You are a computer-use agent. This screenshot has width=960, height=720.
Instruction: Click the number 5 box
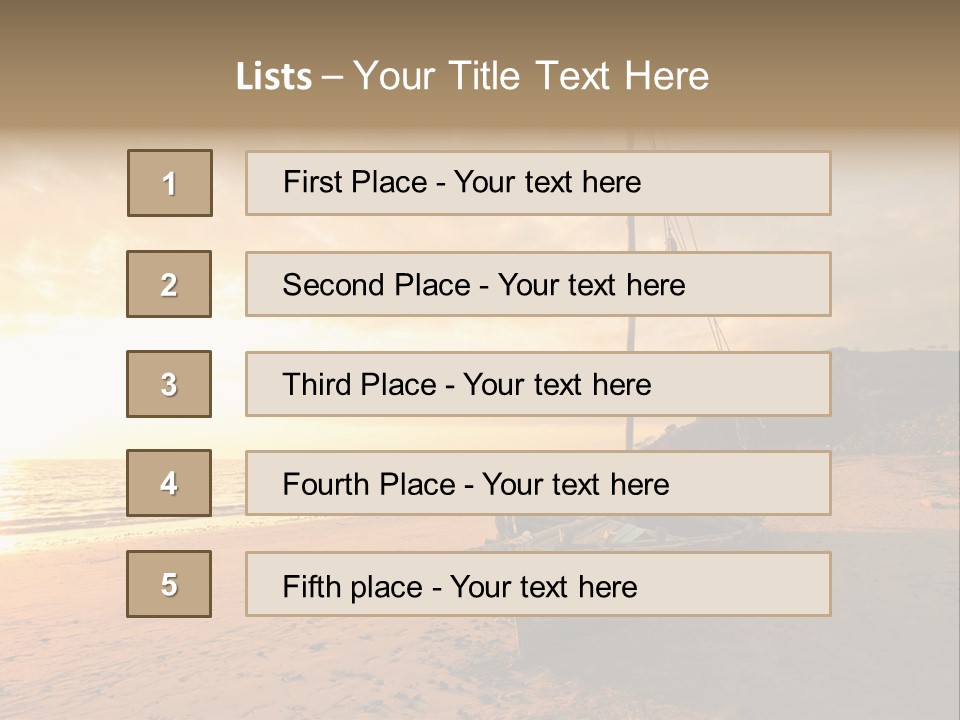click(169, 584)
